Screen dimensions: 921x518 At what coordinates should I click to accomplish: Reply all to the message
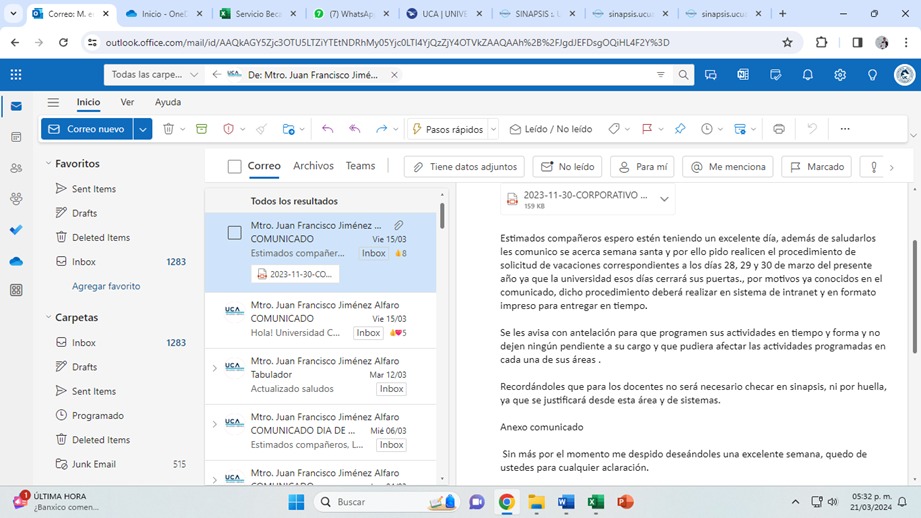[354, 129]
